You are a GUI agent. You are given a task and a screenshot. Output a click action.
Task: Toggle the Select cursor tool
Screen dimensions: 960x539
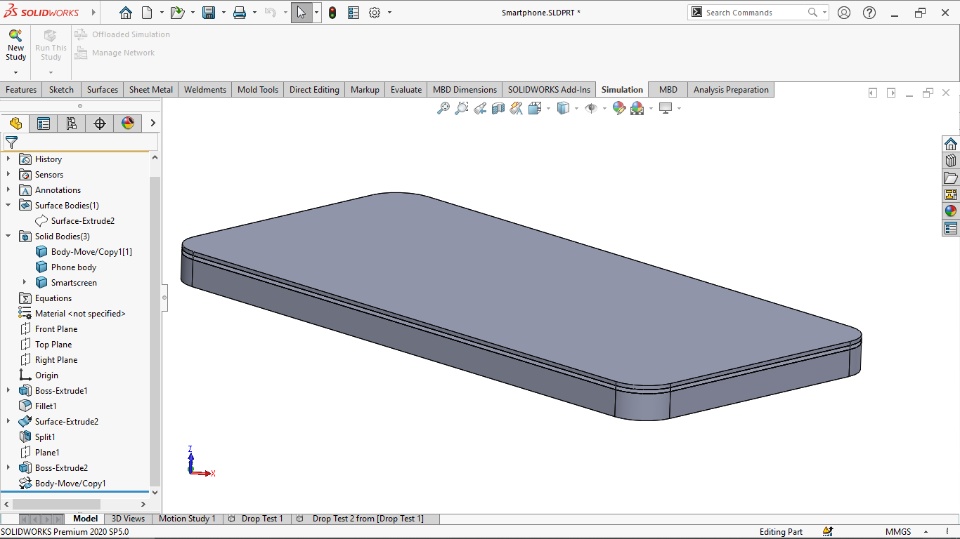tap(300, 13)
